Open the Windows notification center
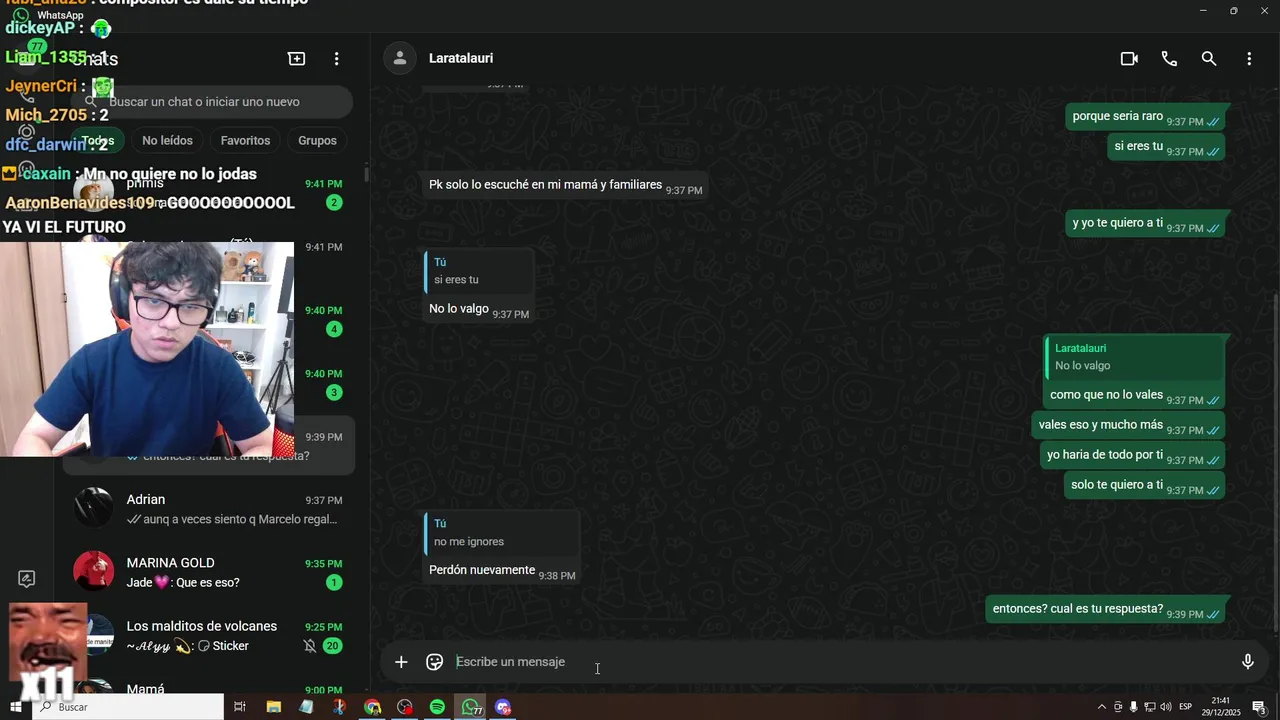 coord(1259,707)
